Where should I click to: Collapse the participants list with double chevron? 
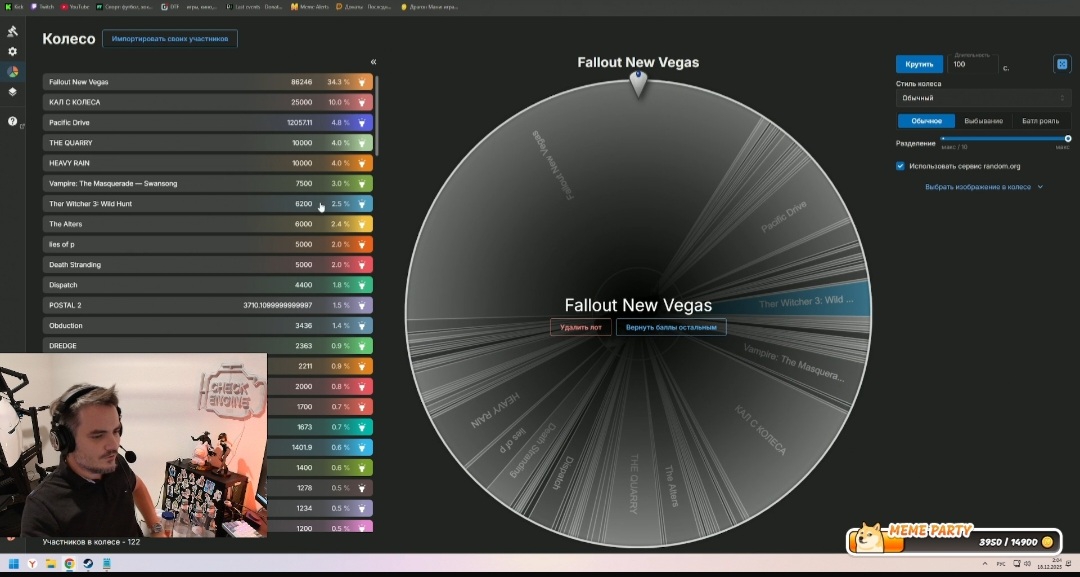(x=373, y=62)
